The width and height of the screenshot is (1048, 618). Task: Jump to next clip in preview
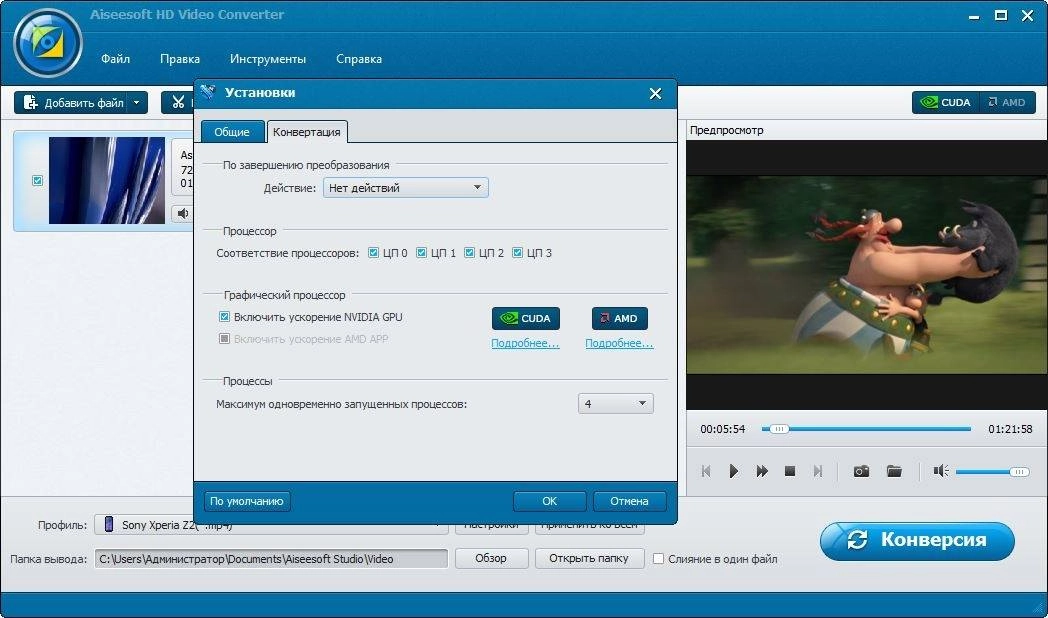(817, 471)
